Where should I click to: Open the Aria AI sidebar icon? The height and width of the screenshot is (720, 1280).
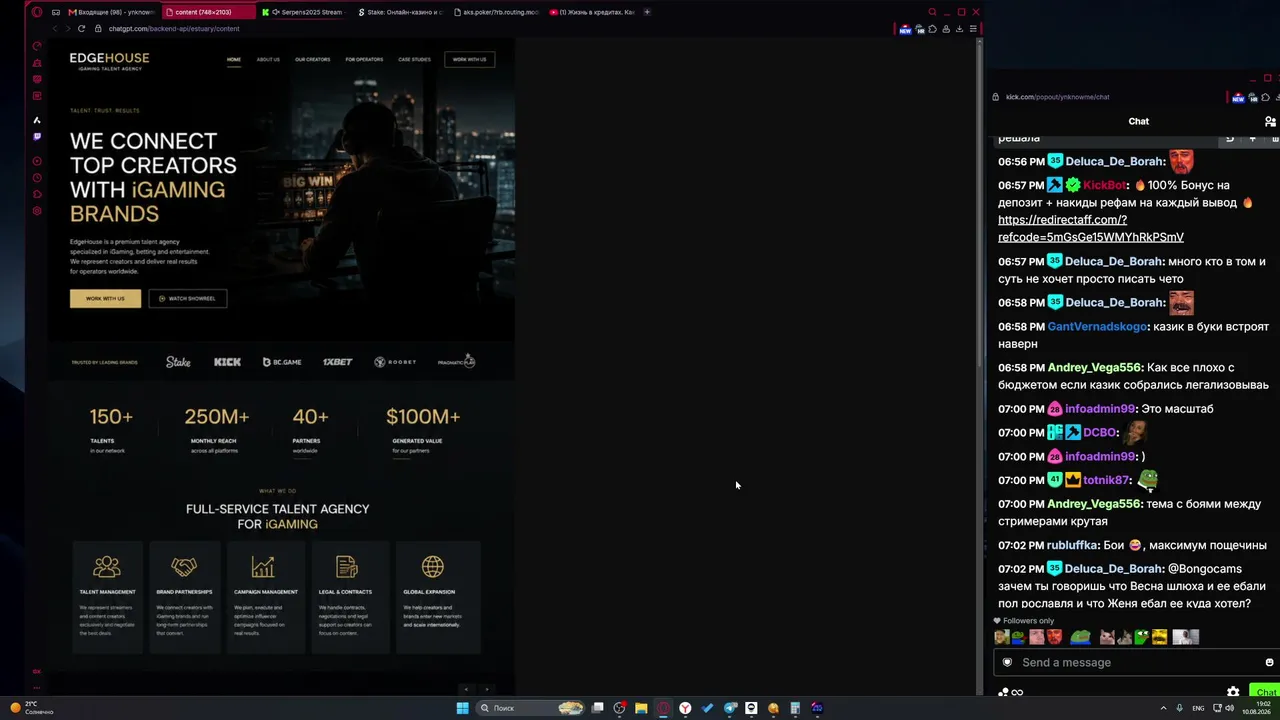[37, 120]
